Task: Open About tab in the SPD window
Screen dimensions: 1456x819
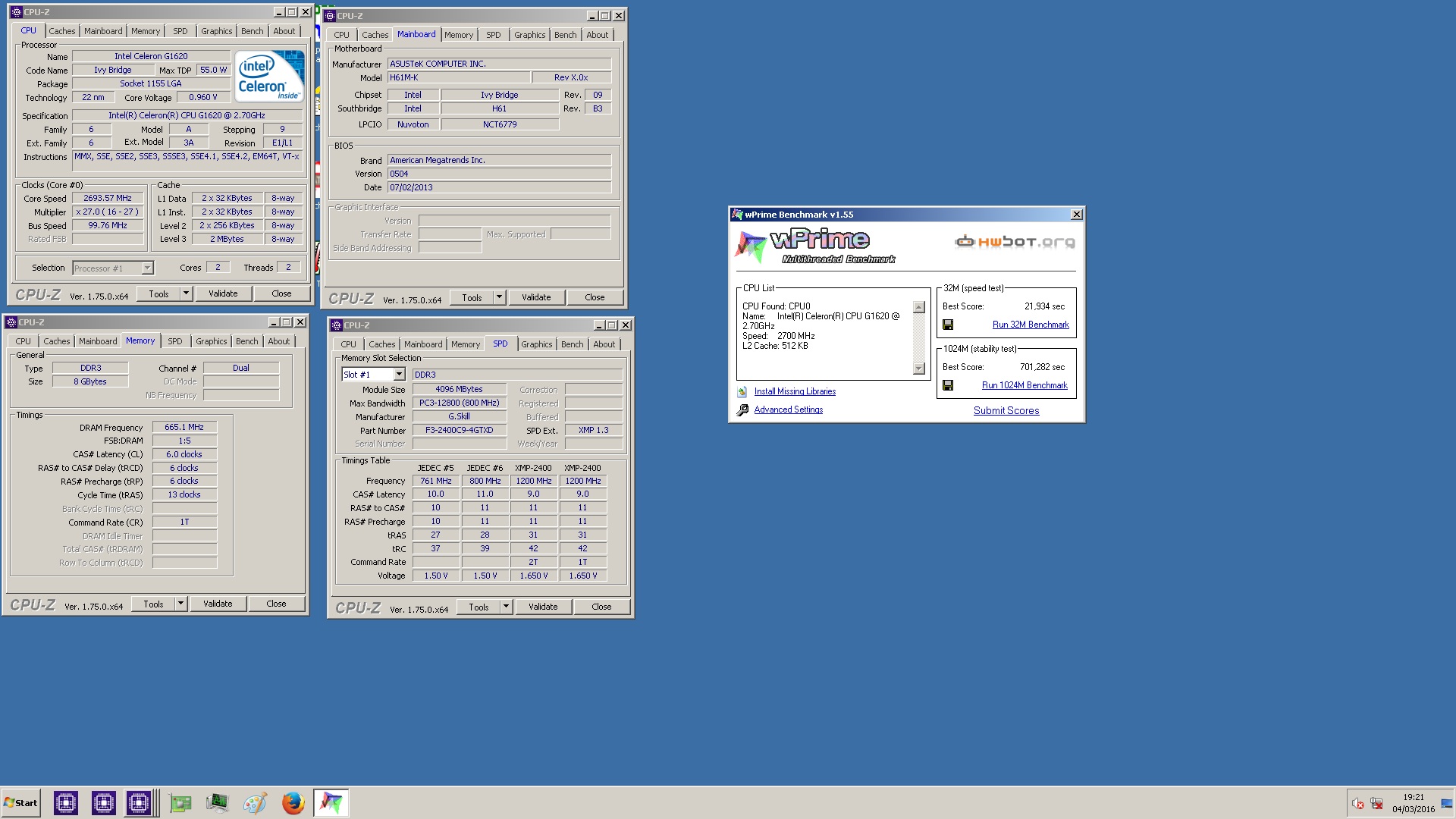Action: 604,344
